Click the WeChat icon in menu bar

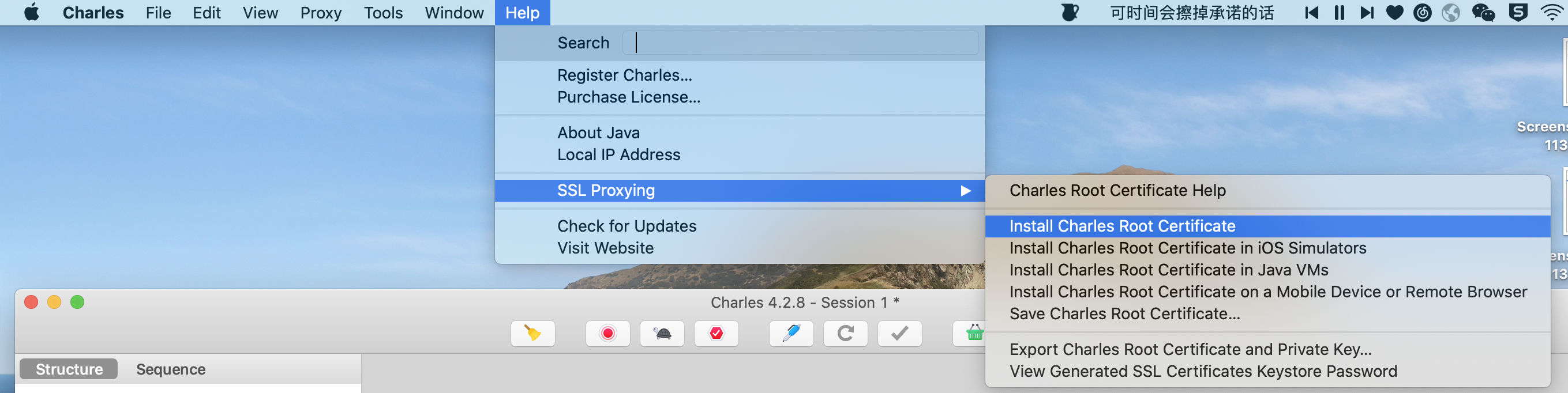1483,13
